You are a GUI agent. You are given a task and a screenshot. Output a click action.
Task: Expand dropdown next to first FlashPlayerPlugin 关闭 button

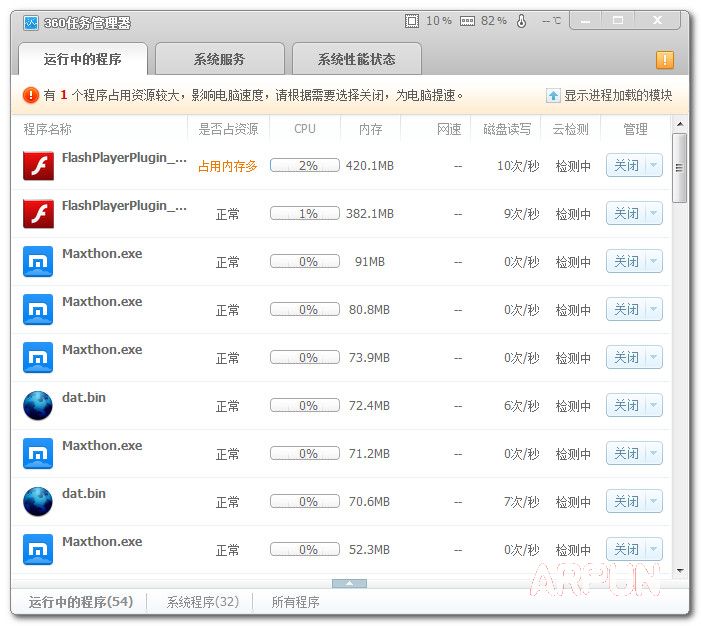tap(653, 166)
